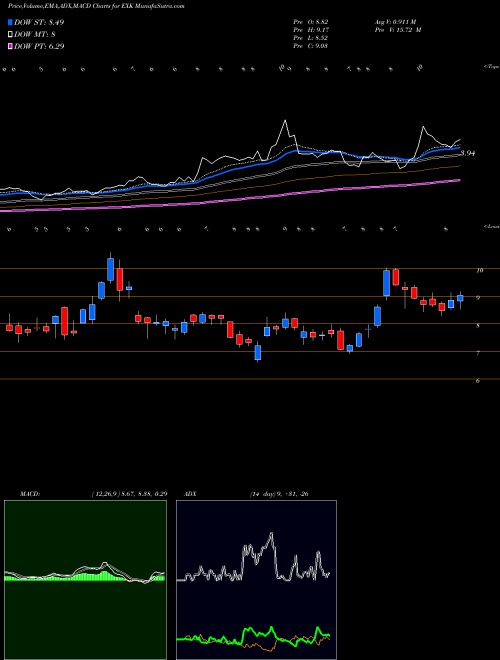Click the price axis label 6
Screen dimensions: 500x660
coord(478,381)
